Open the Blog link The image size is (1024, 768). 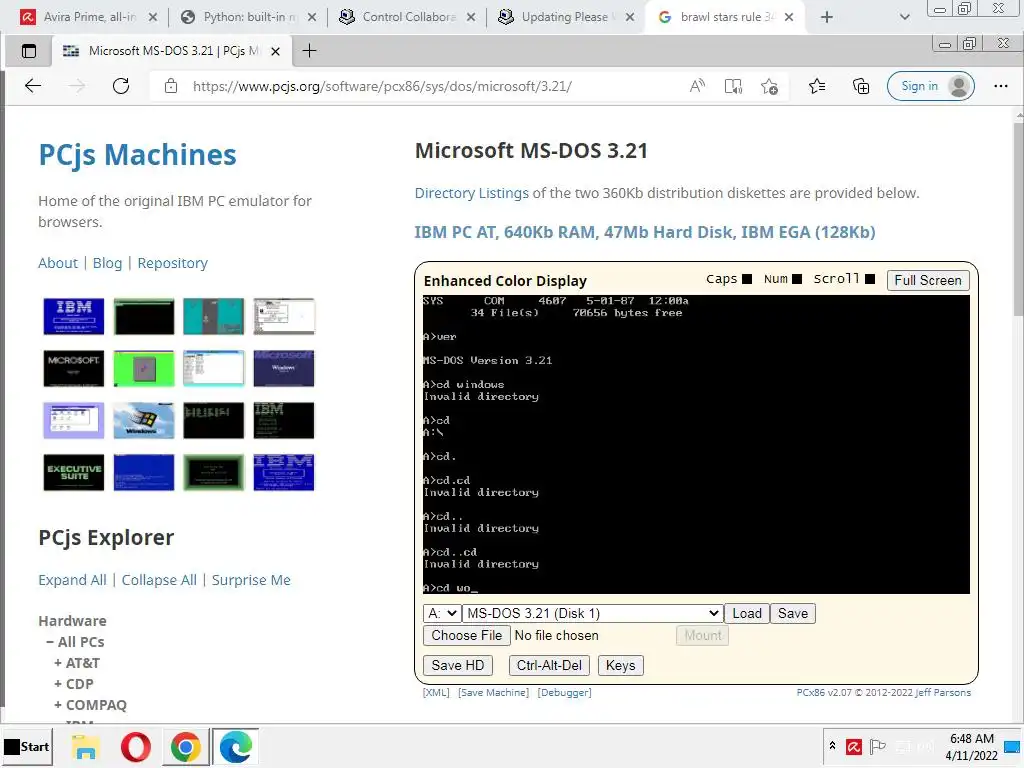tap(107, 263)
